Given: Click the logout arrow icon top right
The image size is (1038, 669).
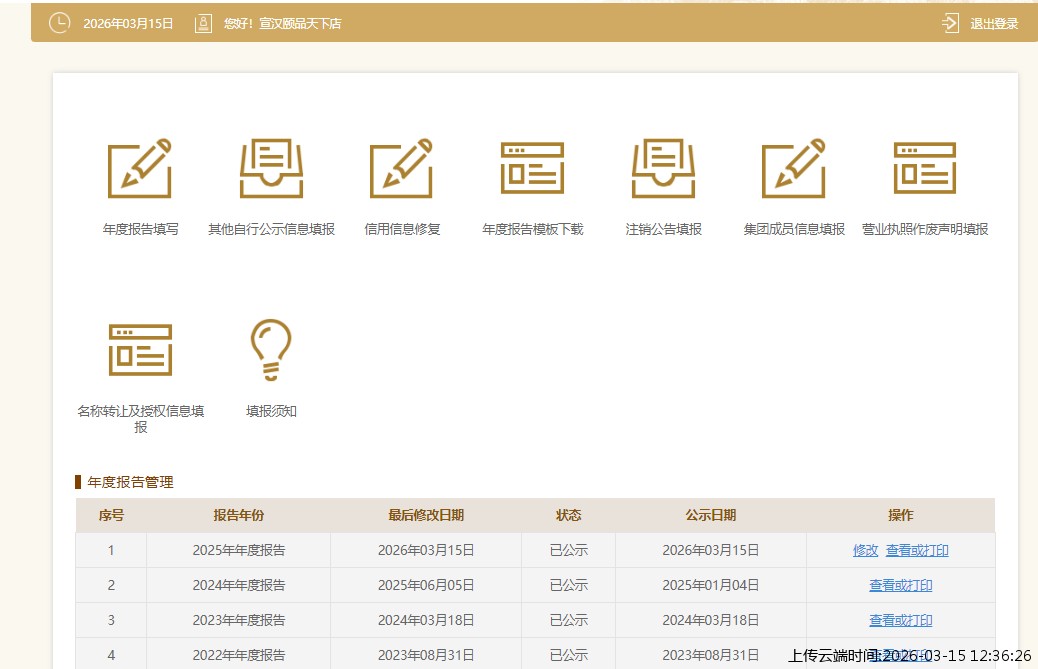Looking at the screenshot, I should coord(949,21).
